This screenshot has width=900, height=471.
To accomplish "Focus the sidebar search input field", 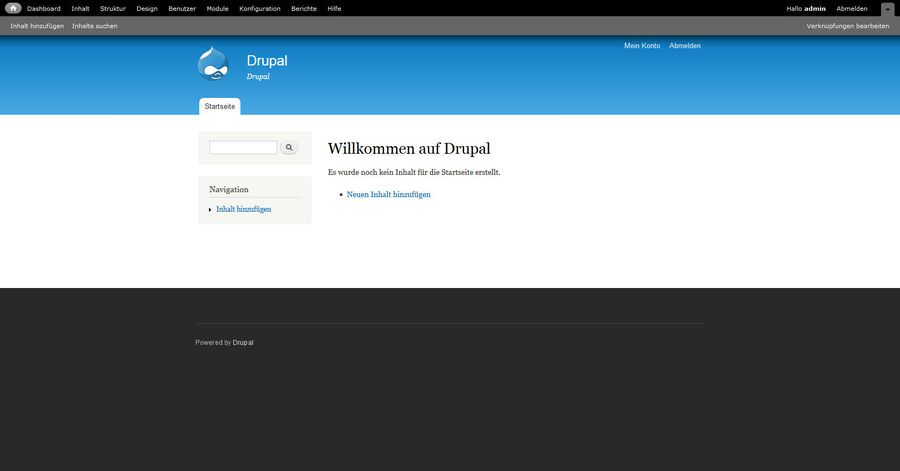I will coord(243,147).
